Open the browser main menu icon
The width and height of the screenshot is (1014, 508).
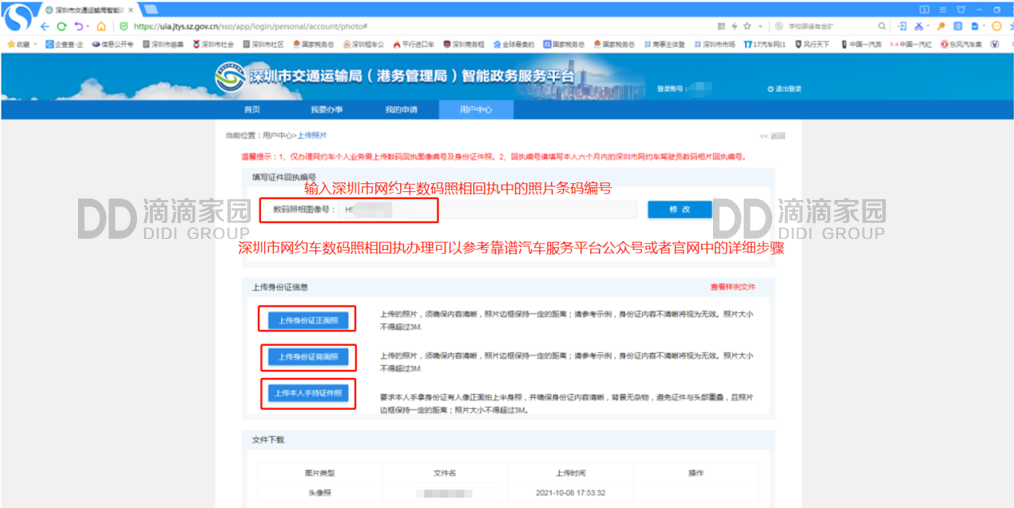pos(943,9)
